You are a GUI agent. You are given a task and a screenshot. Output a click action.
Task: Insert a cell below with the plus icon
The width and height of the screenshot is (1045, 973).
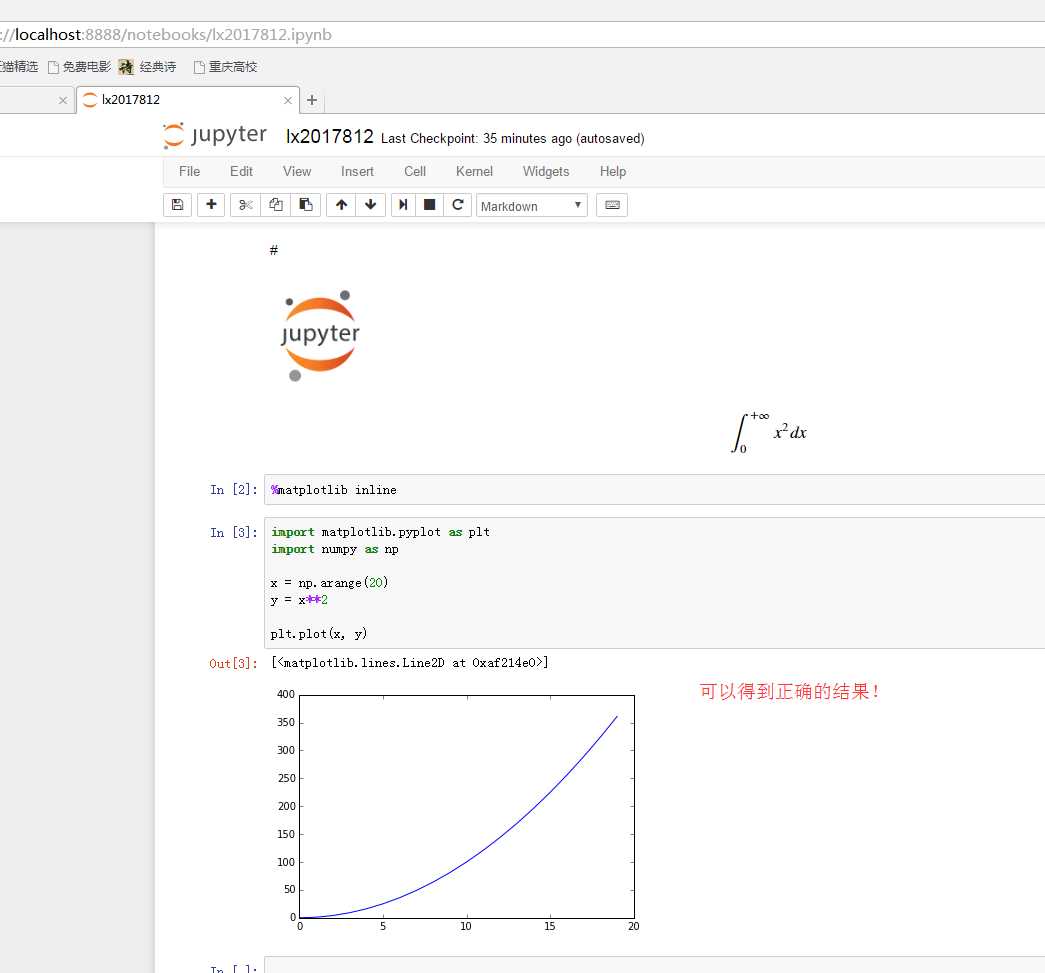(x=211, y=205)
